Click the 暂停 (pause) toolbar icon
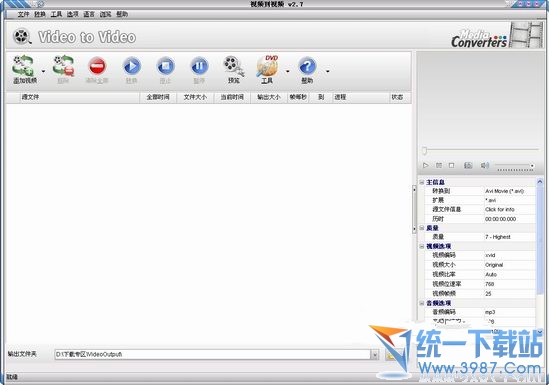Image resolution: width=549 pixels, height=385 pixels. 199,66
